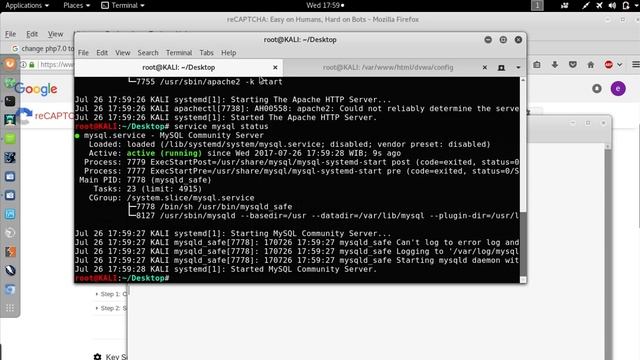This screenshot has width=640, height=360.
Task: Open terminal Terminal menu
Action: [179, 53]
